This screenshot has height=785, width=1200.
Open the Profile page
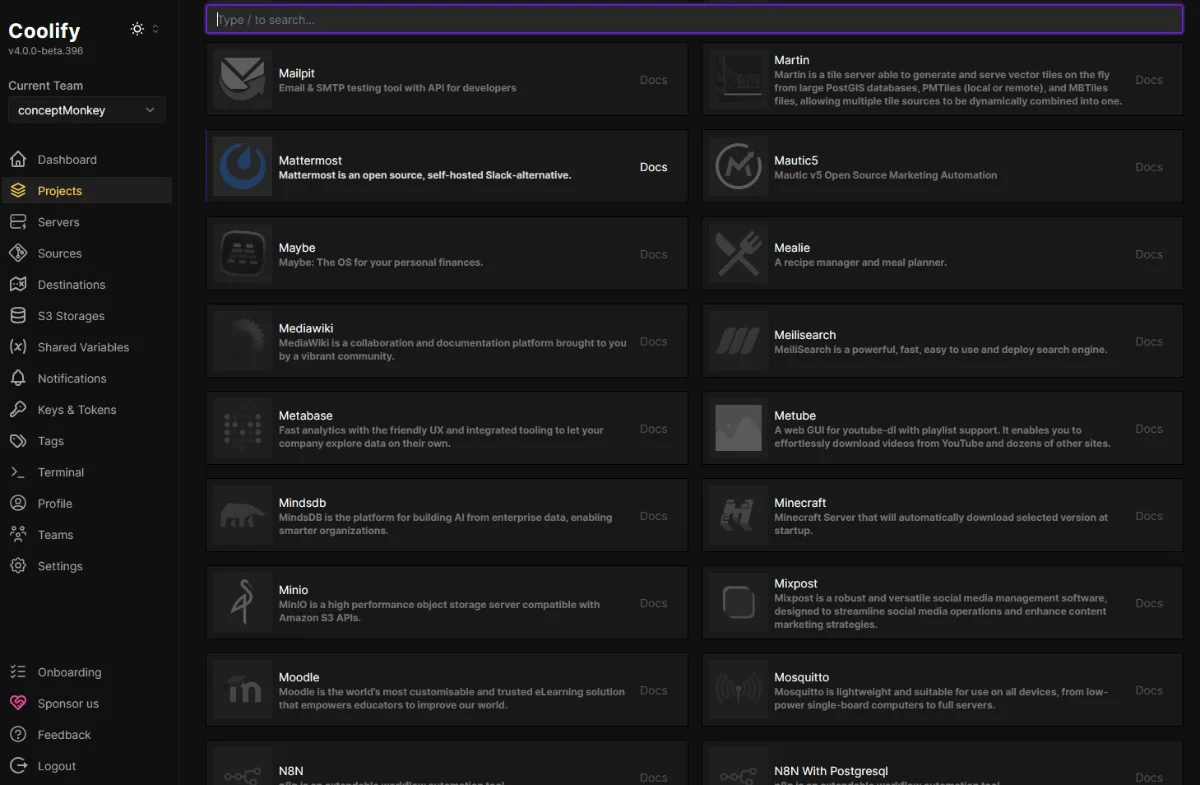click(x=87, y=503)
